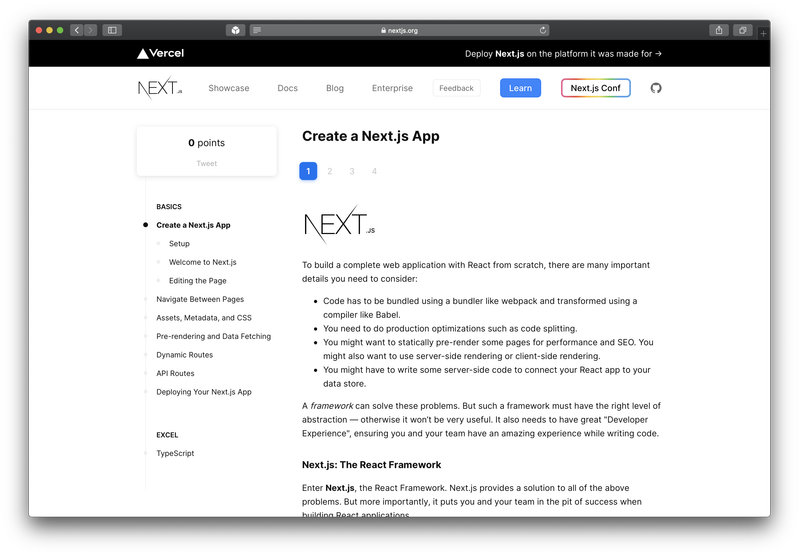This screenshot has height=556, width=800.
Task: Go to lesson page 4
Action: (374, 171)
